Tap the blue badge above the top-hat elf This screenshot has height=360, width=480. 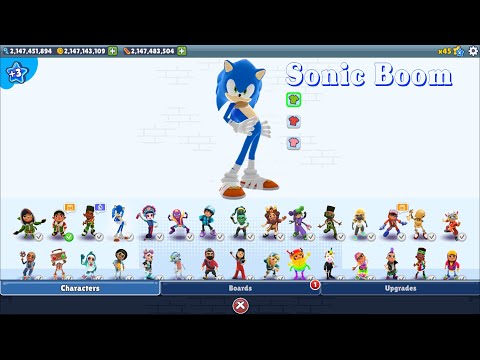pos(100,207)
